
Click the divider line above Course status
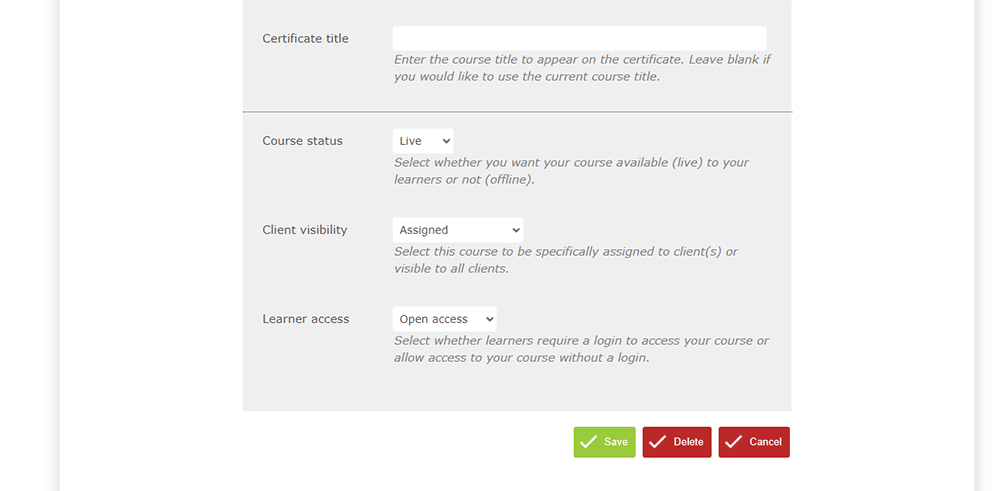point(516,112)
